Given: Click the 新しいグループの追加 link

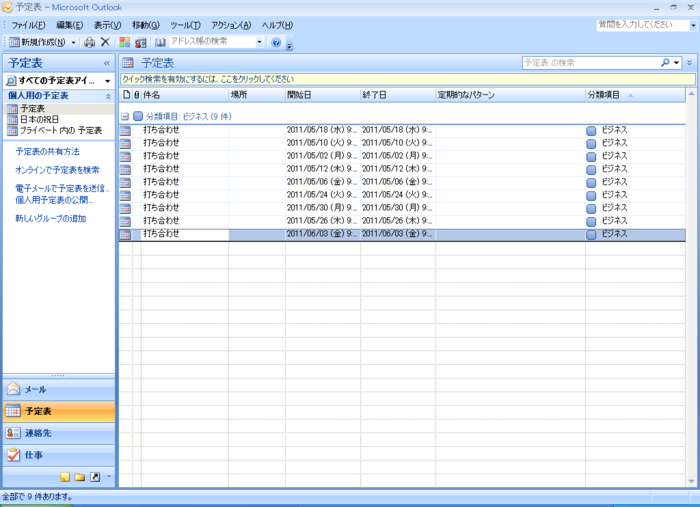Looking at the screenshot, I should (50, 218).
